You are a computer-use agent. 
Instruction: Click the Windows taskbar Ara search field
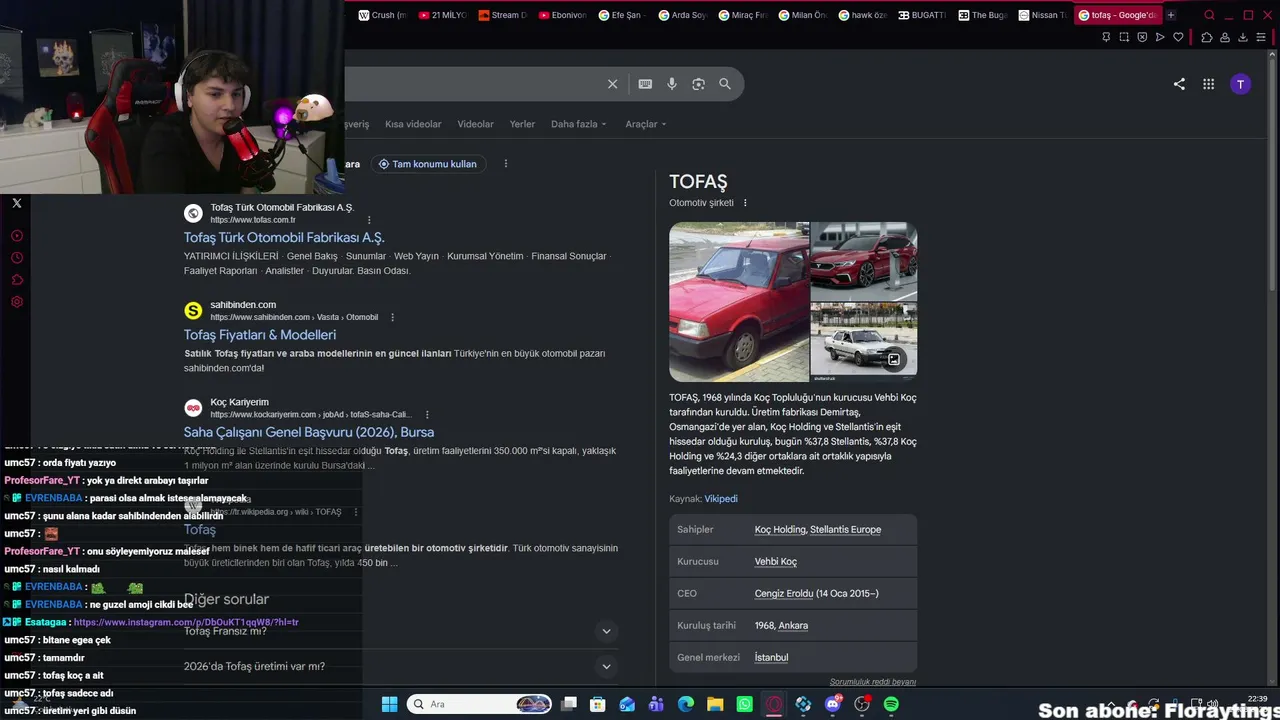click(x=480, y=704)
